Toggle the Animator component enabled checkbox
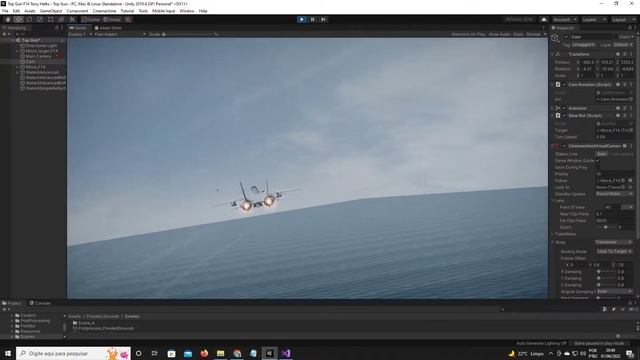 (x=565, y=108)
